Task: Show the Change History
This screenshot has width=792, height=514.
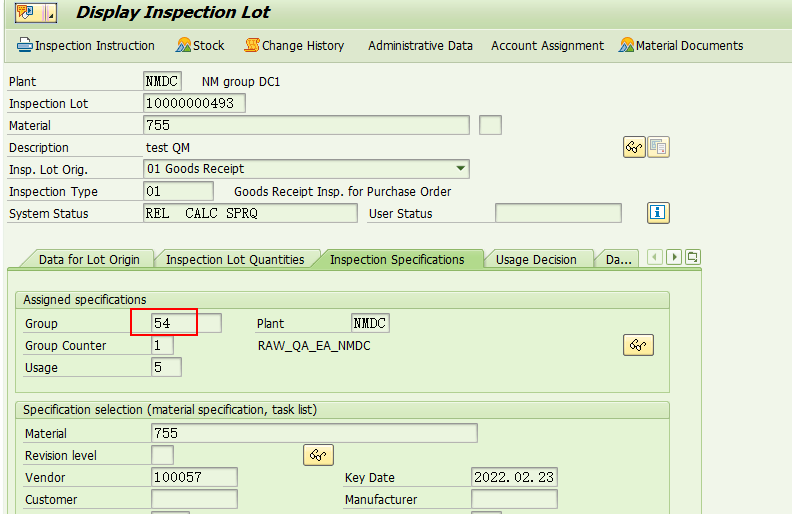Action: pyautogui.click(x=294, y=45)
